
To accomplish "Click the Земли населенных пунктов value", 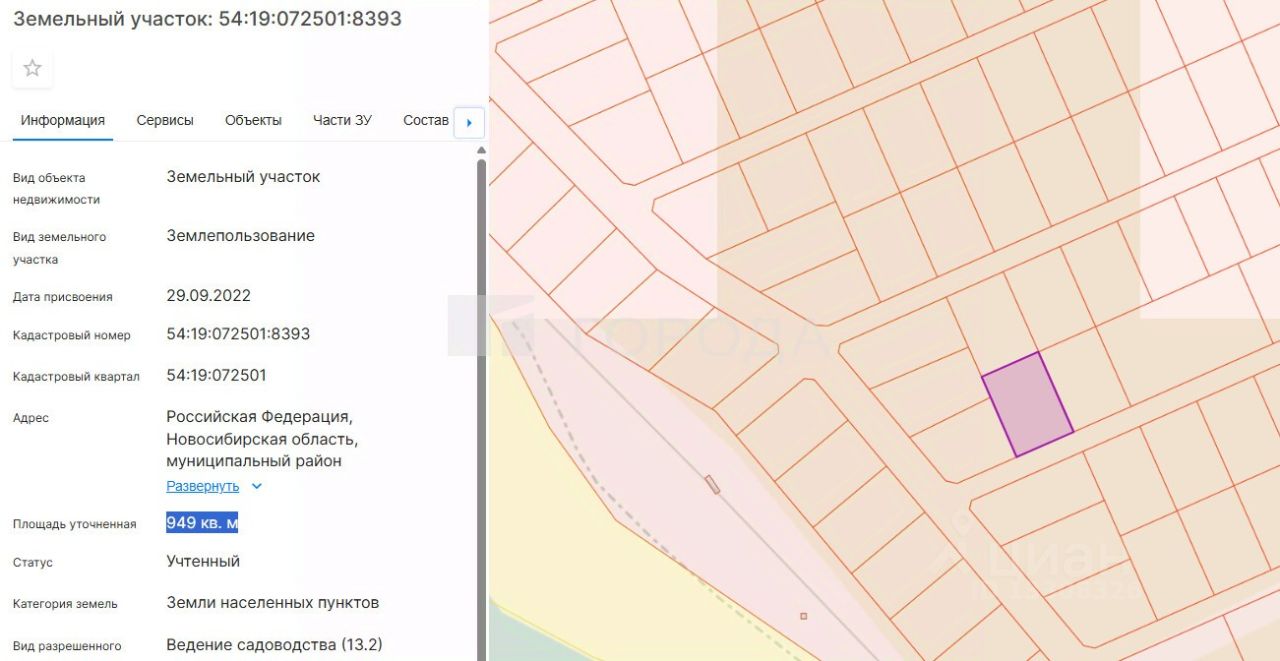I will pyautogui.click(x=272, y=603).
